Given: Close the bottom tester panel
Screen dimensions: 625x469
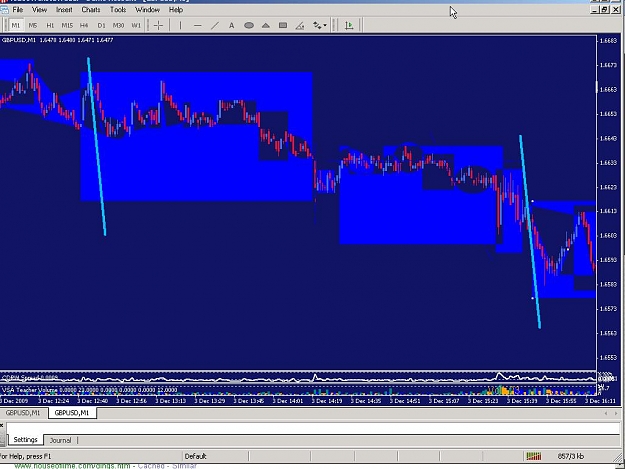Looking at the screenshot, I should coord(2,426).
